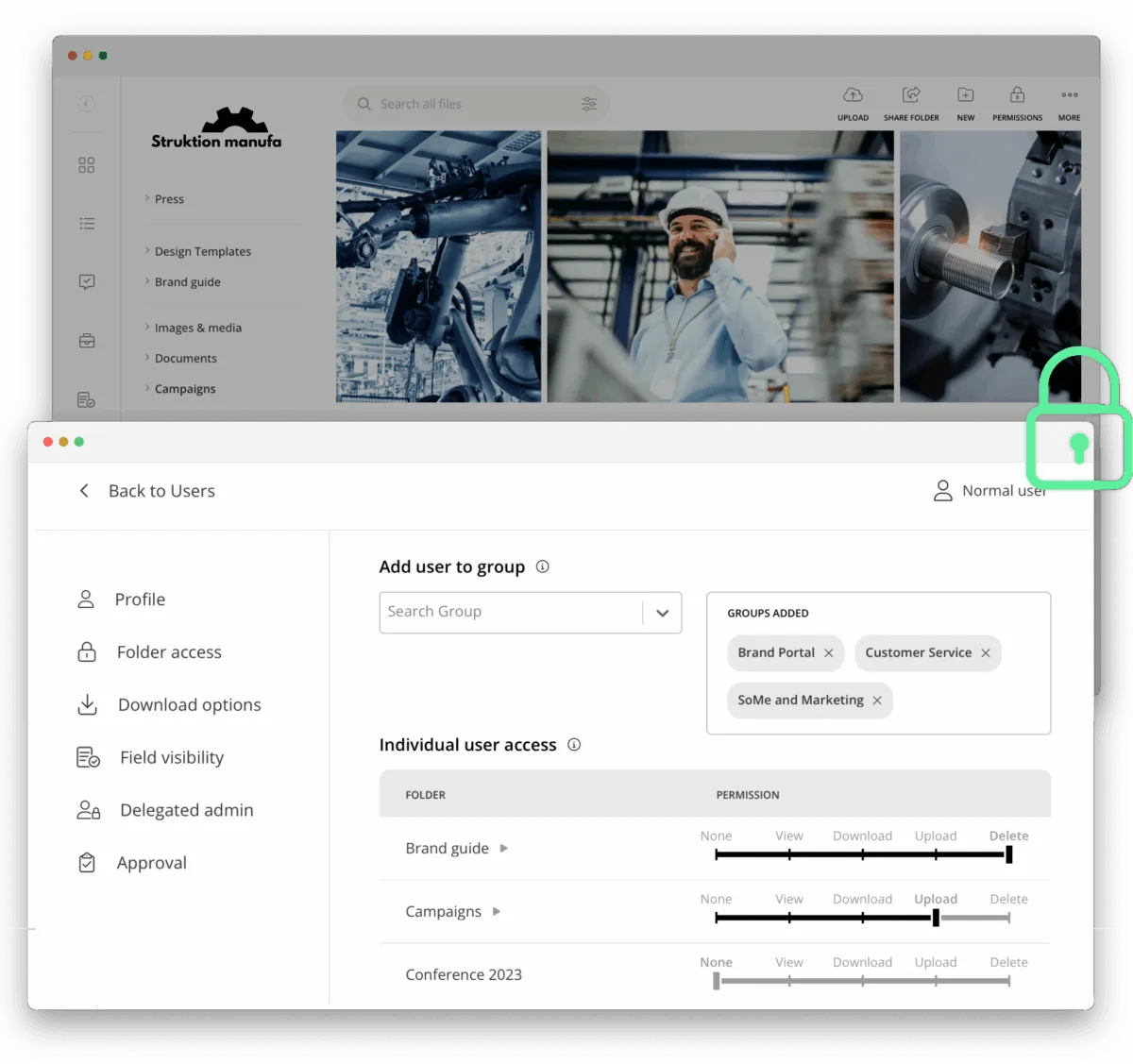Expand the Press folder in the back window
Screen dimensions: 1133x1064
[147, 198]
